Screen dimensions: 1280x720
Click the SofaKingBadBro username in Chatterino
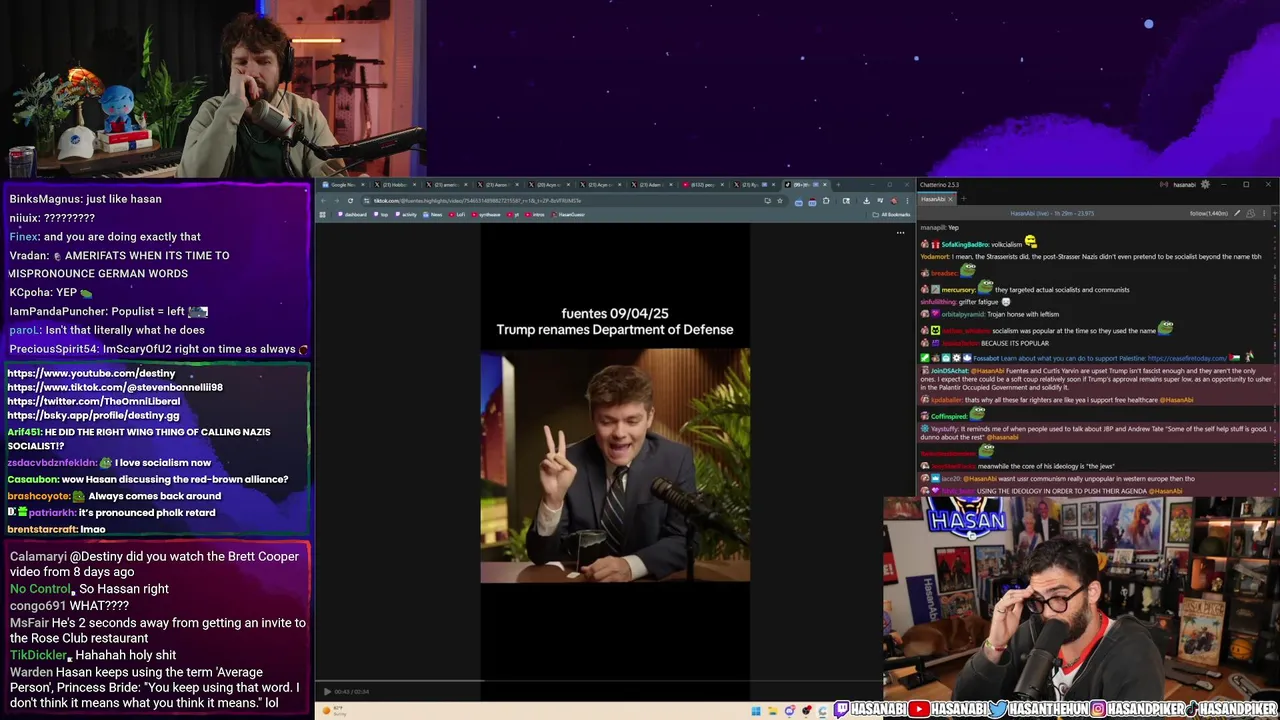[965, 244]
